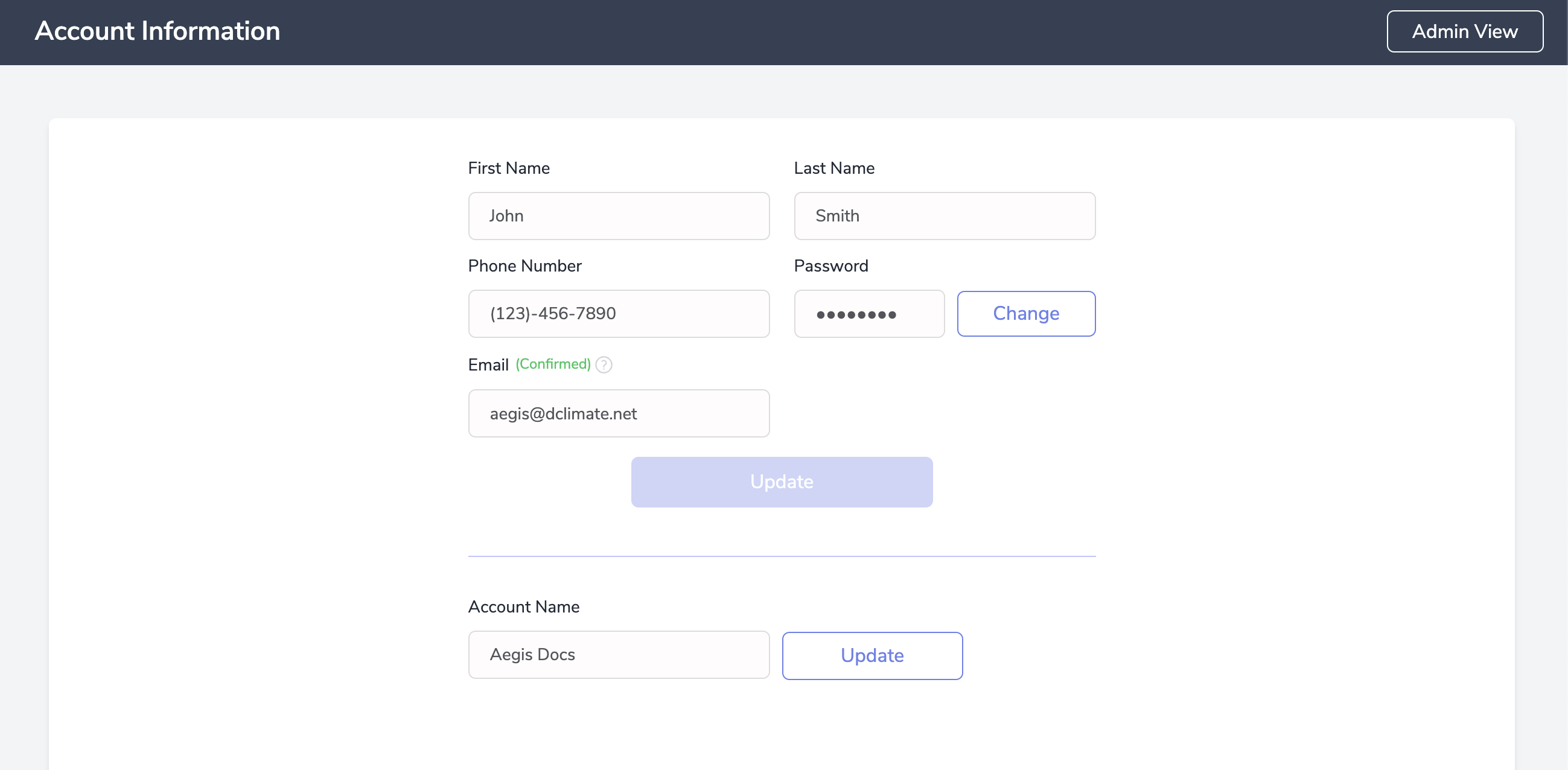Click the question mark help icon

(x=603, y=365)
